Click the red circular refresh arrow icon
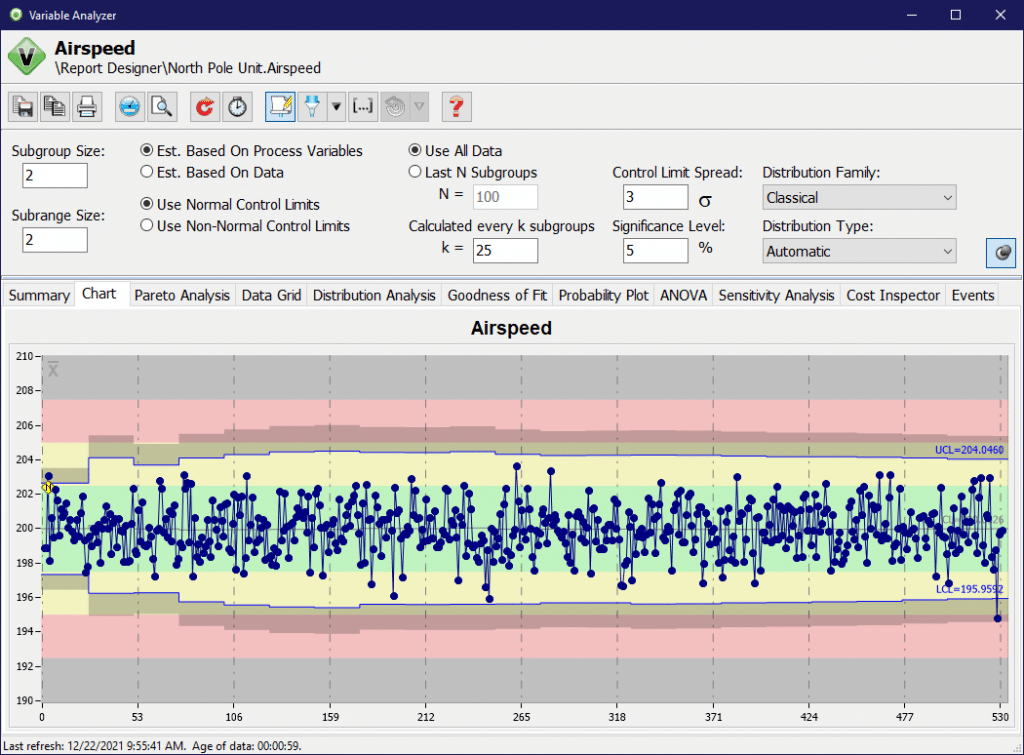Image resolution: width=1024 pixels, height=755 pixels. click(x=205, y=106)
